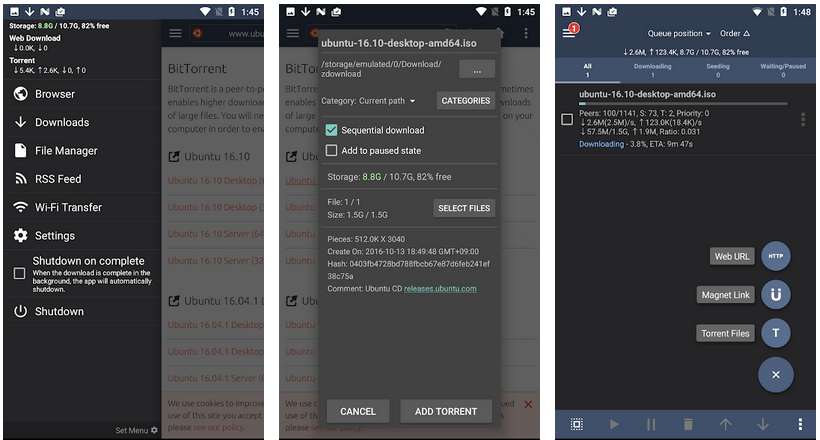Click the Shutdown power icon

coord(20,311)
